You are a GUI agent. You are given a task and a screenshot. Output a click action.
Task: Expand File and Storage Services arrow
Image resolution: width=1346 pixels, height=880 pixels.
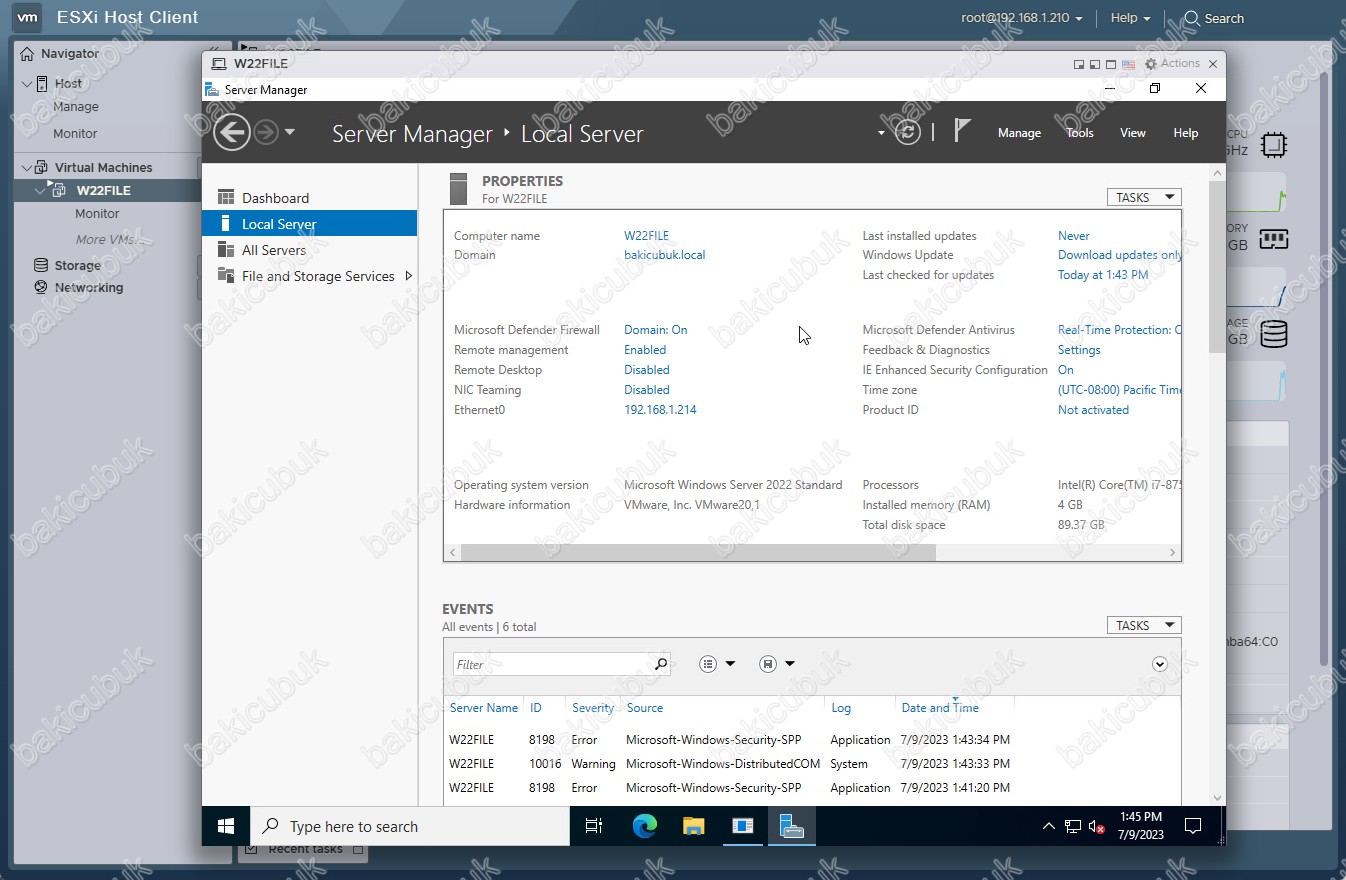[408, 276]
